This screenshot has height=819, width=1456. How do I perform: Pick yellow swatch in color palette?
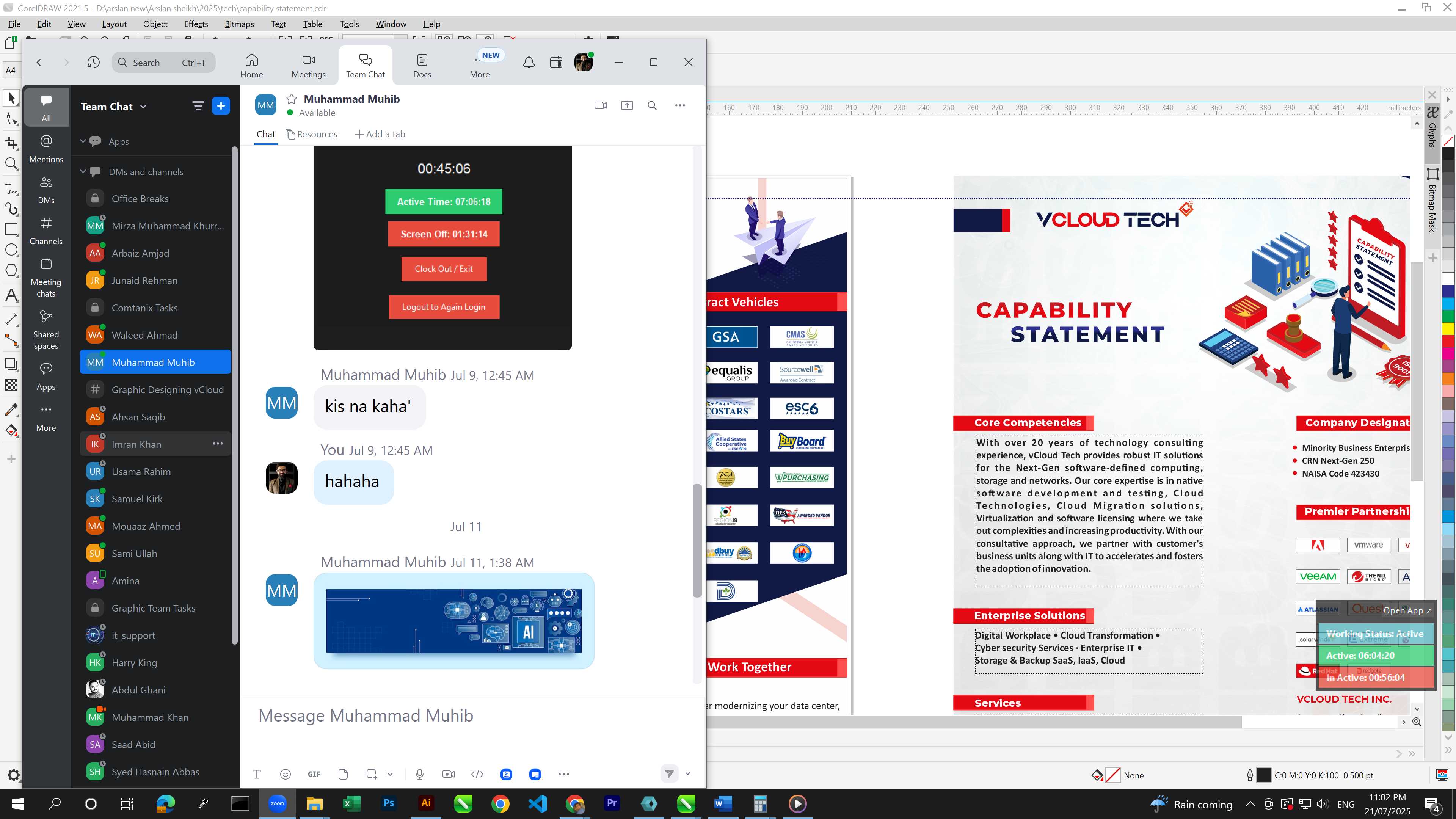click(x=1448, y=328)
